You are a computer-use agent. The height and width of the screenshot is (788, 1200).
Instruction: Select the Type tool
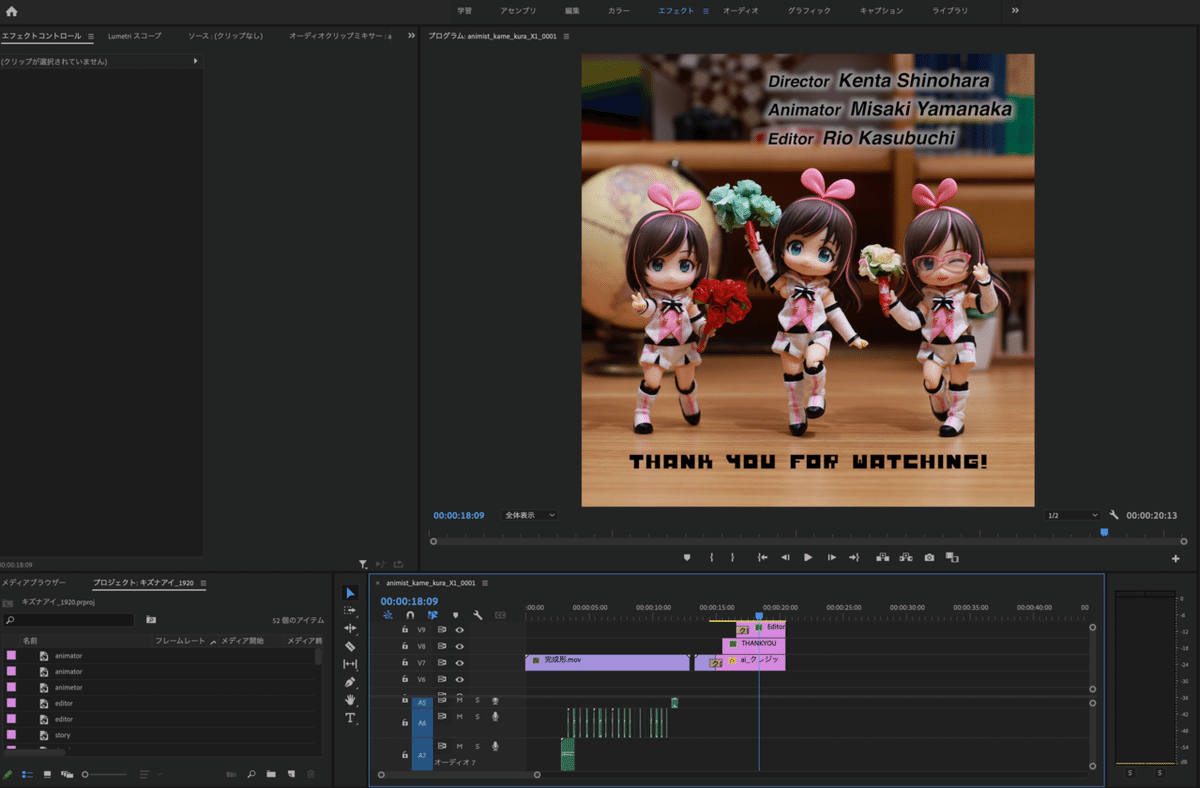(350, 718)
